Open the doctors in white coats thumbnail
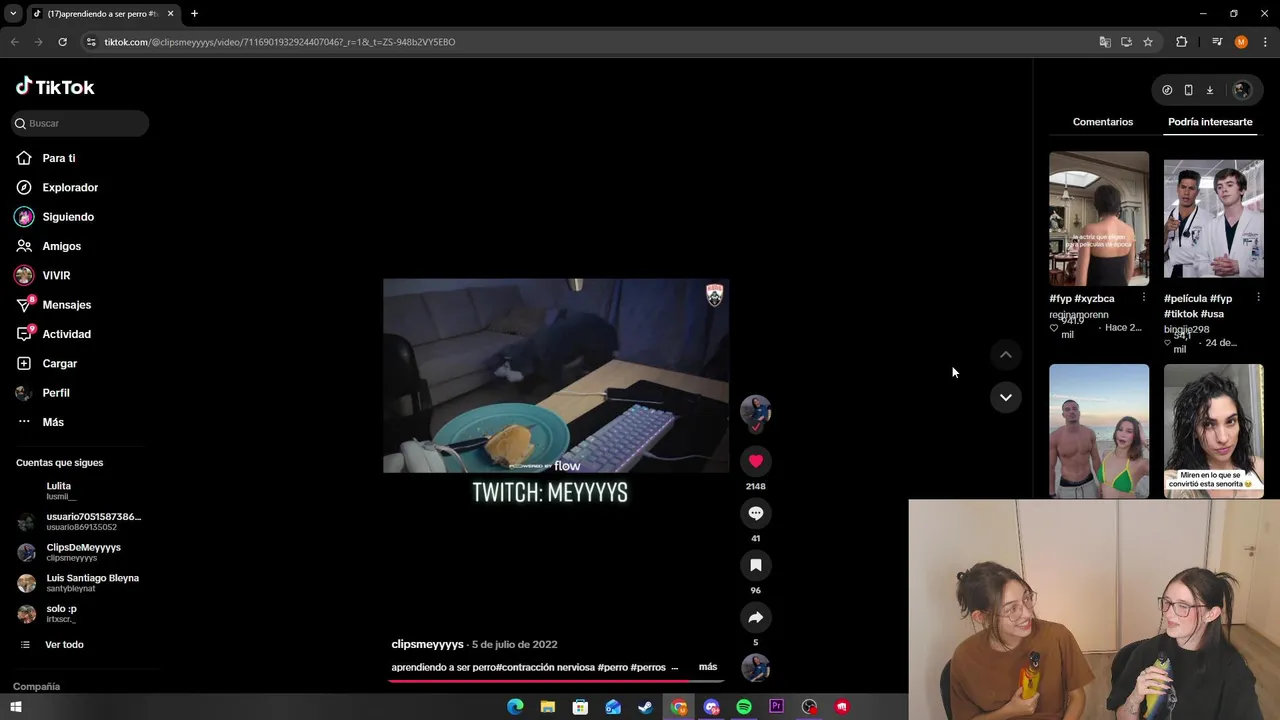 pos(1214,218)
